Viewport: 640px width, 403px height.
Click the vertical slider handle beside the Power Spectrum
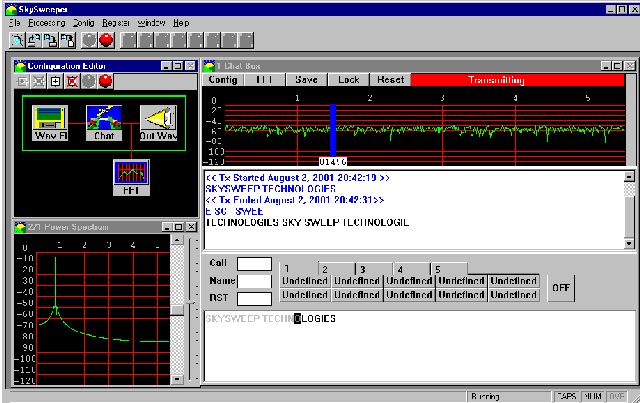click(191, 303)
